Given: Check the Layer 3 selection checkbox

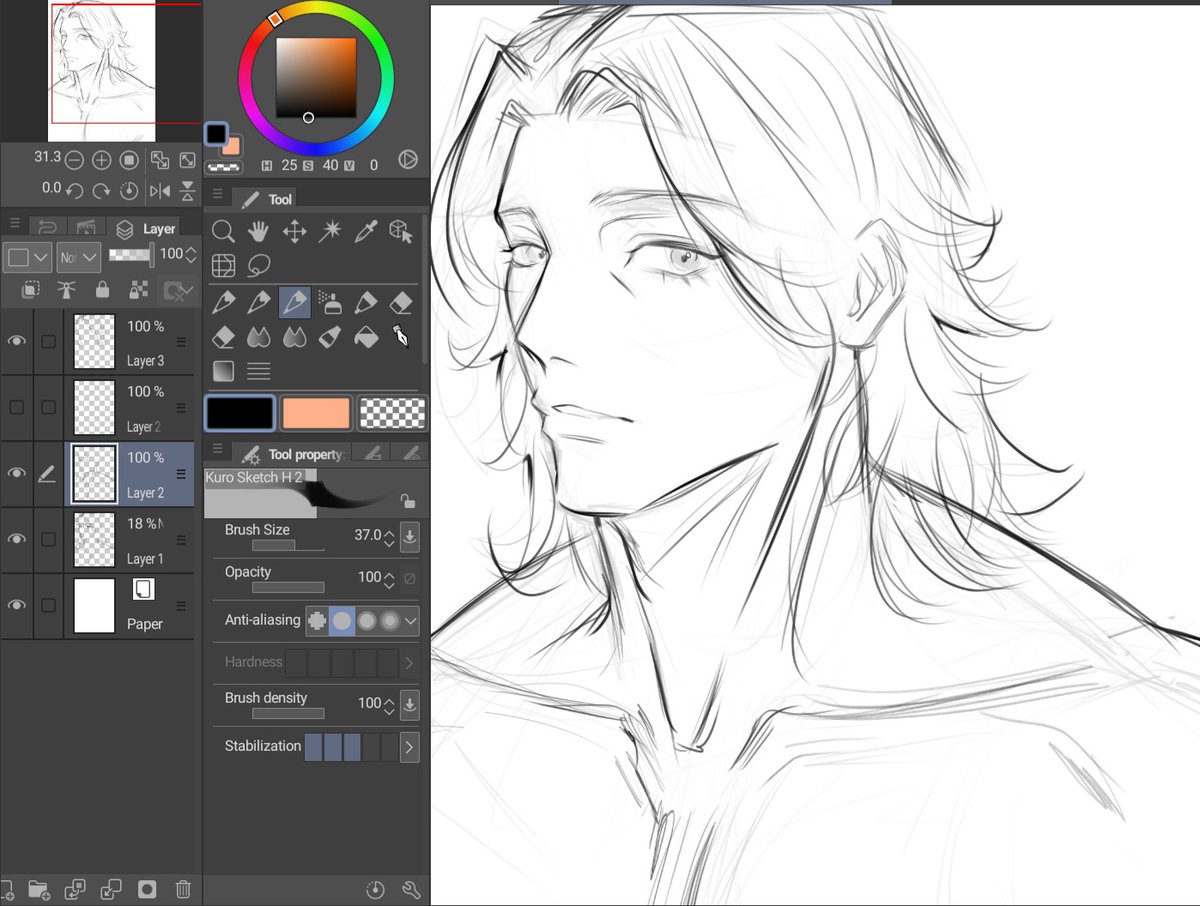Looking at the screenshot, I should (x=48, y=341).
